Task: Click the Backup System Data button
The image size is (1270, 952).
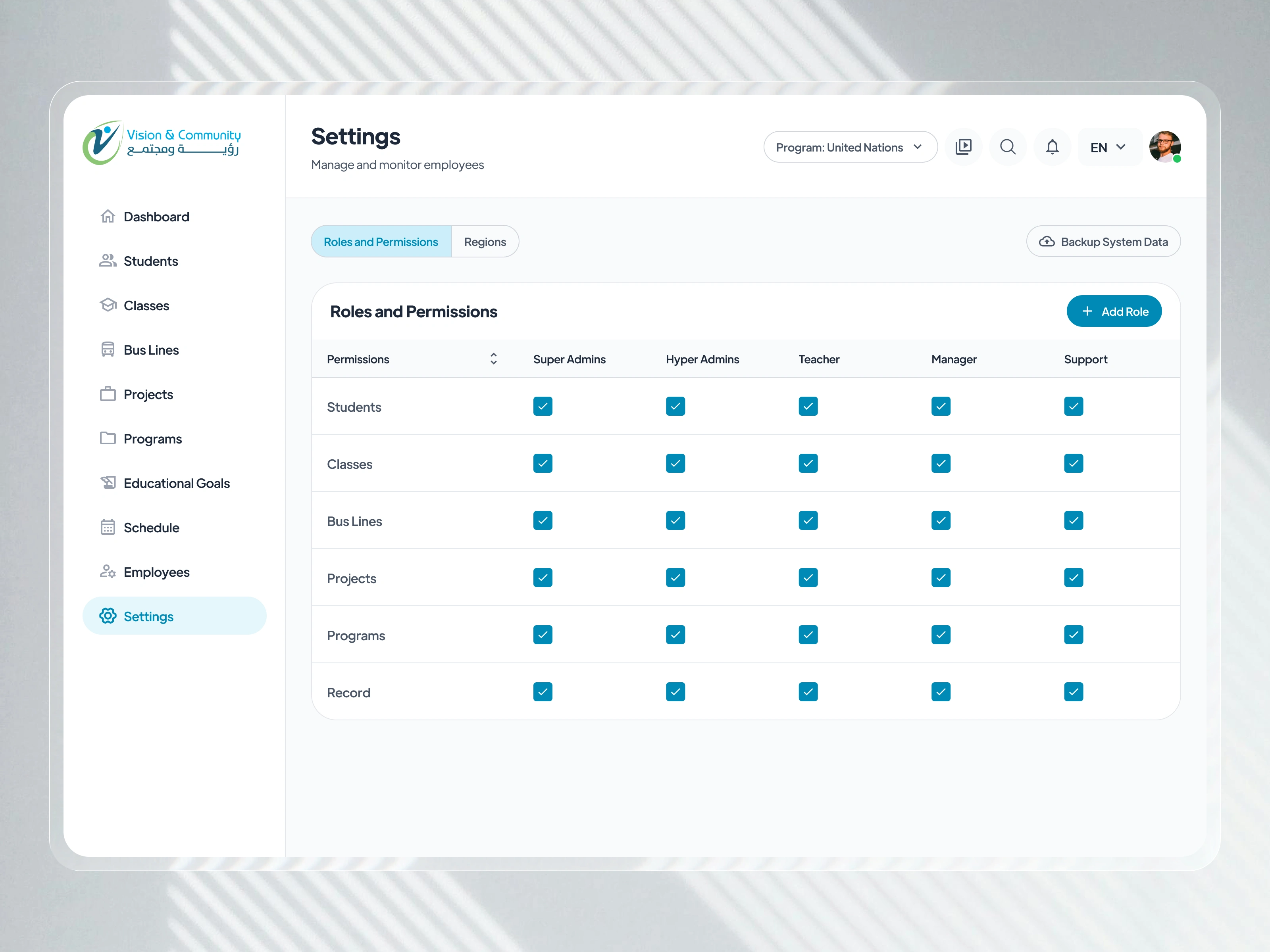Action: pos(1103,241)
